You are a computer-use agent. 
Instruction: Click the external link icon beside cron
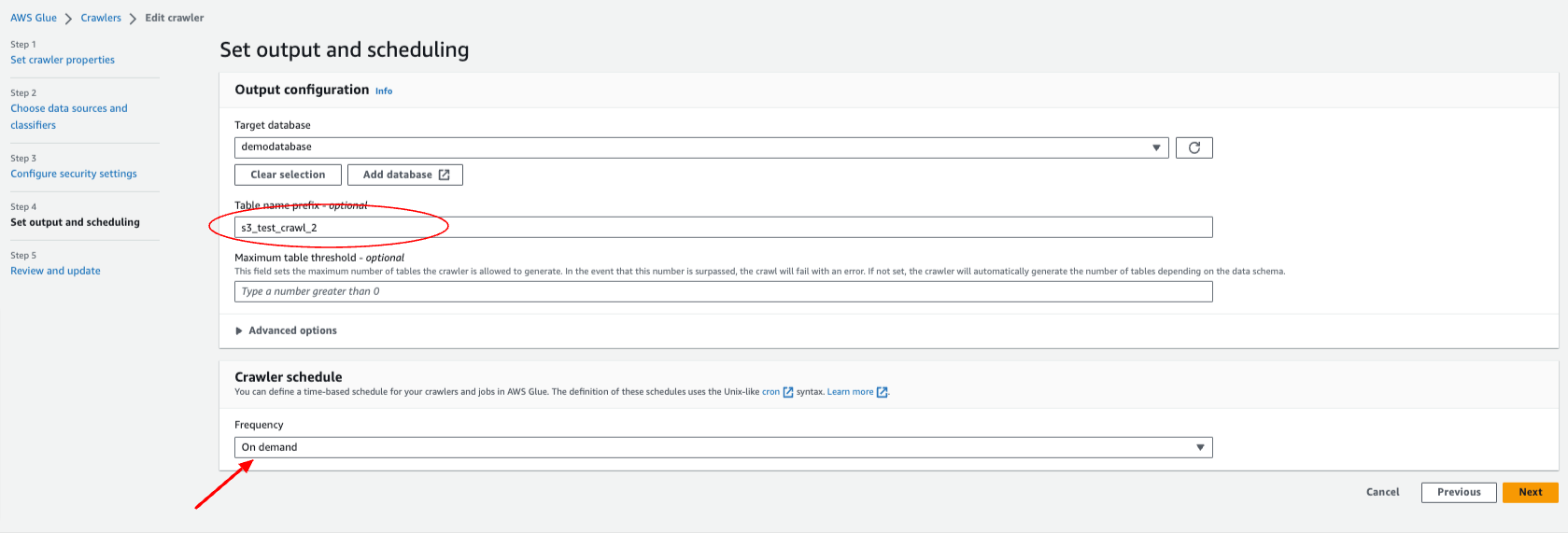tap(787, 392)
